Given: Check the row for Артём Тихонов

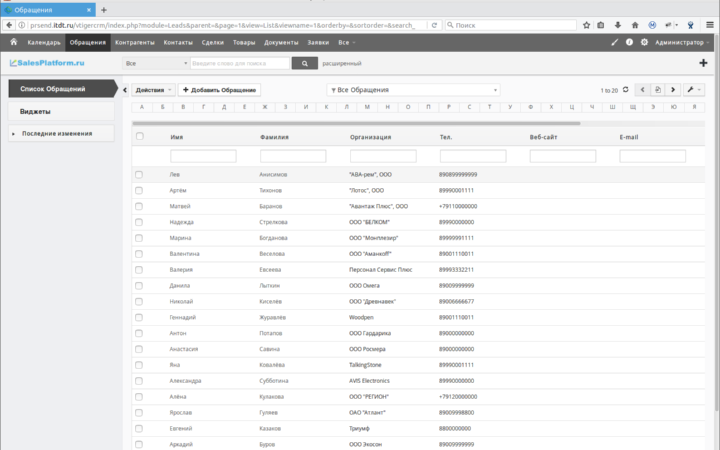Looking at the screenshot, I should [139, 190].
